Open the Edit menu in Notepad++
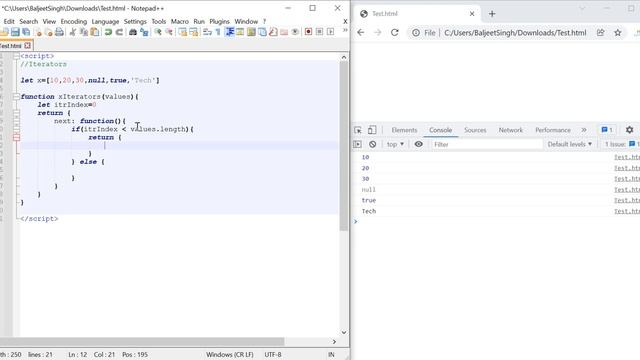 (9, 21)
